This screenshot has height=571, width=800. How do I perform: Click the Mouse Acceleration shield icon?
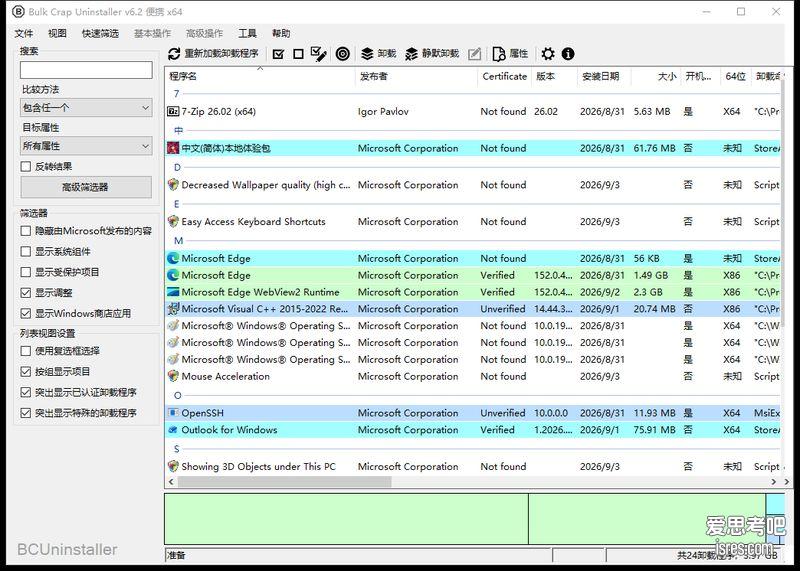coord(173,376)
